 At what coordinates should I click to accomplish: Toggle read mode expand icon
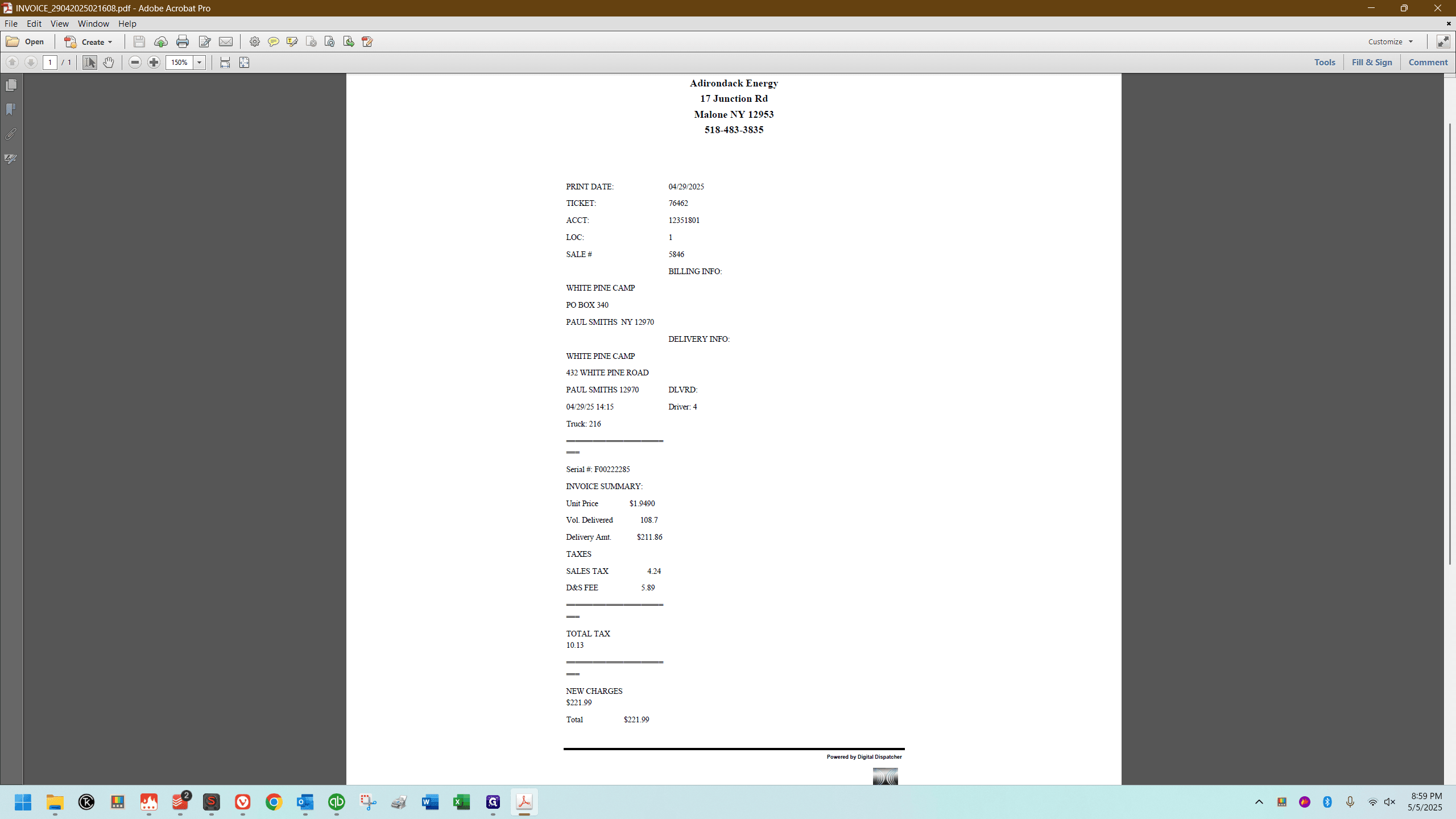tap(1443, 42)
